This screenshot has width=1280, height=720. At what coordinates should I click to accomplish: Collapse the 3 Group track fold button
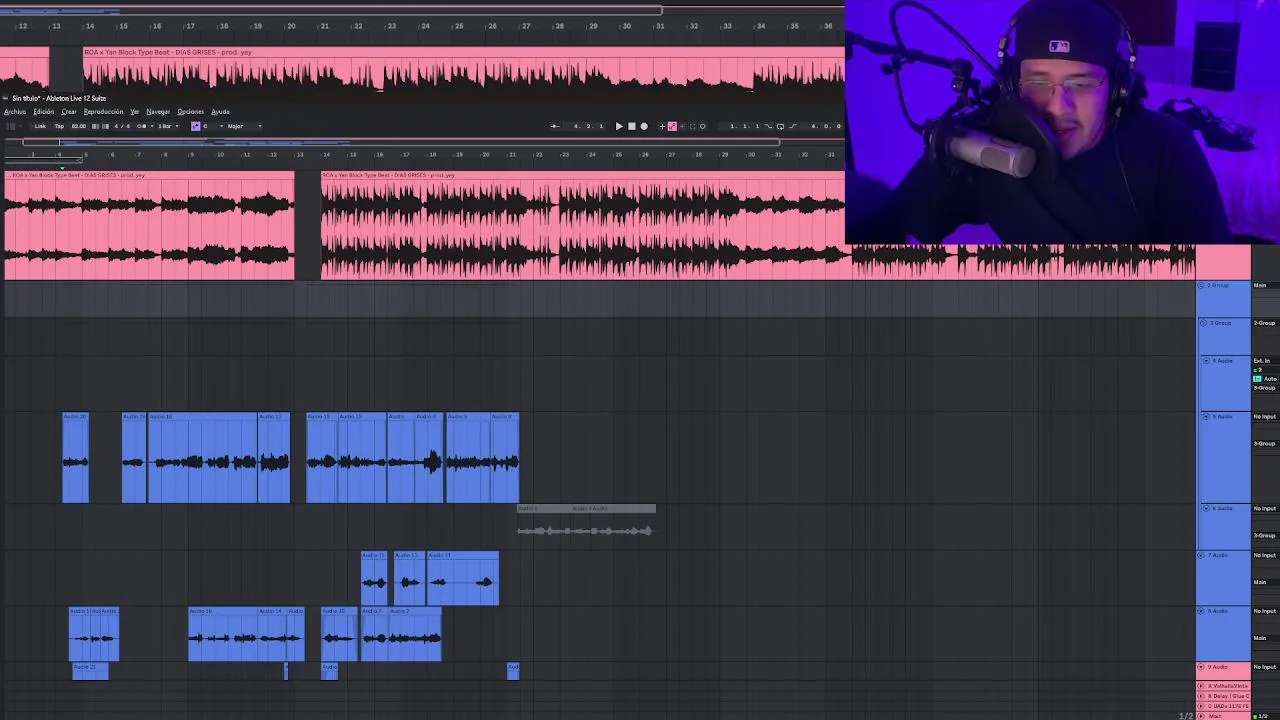[x=1204, y=323]
